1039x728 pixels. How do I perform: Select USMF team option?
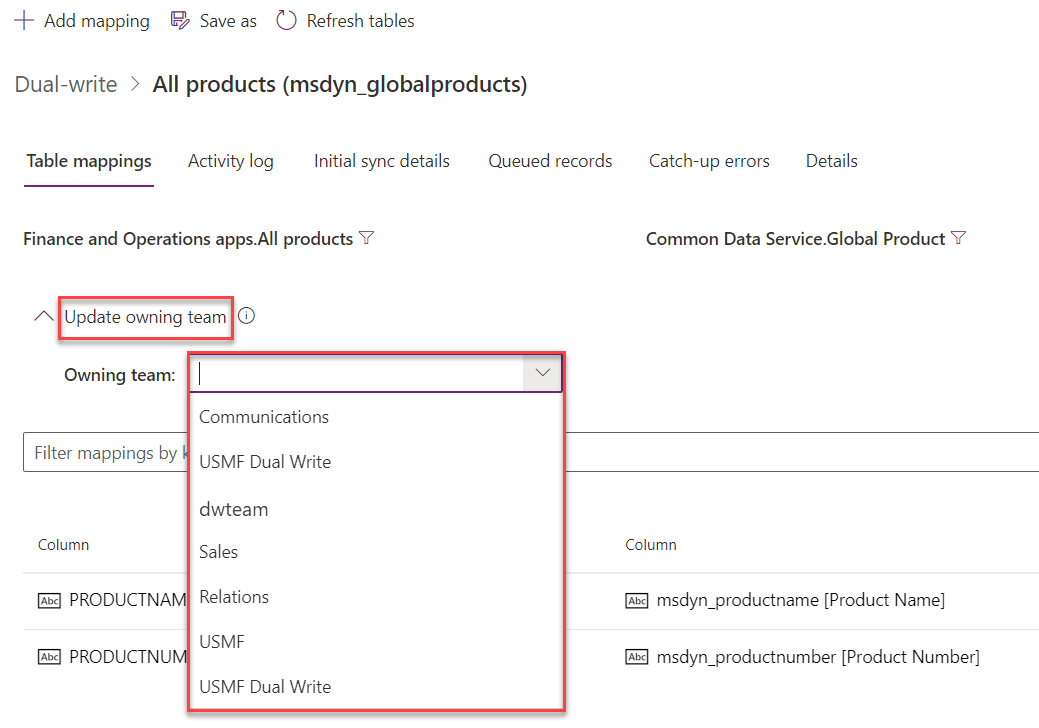[376, 642]
